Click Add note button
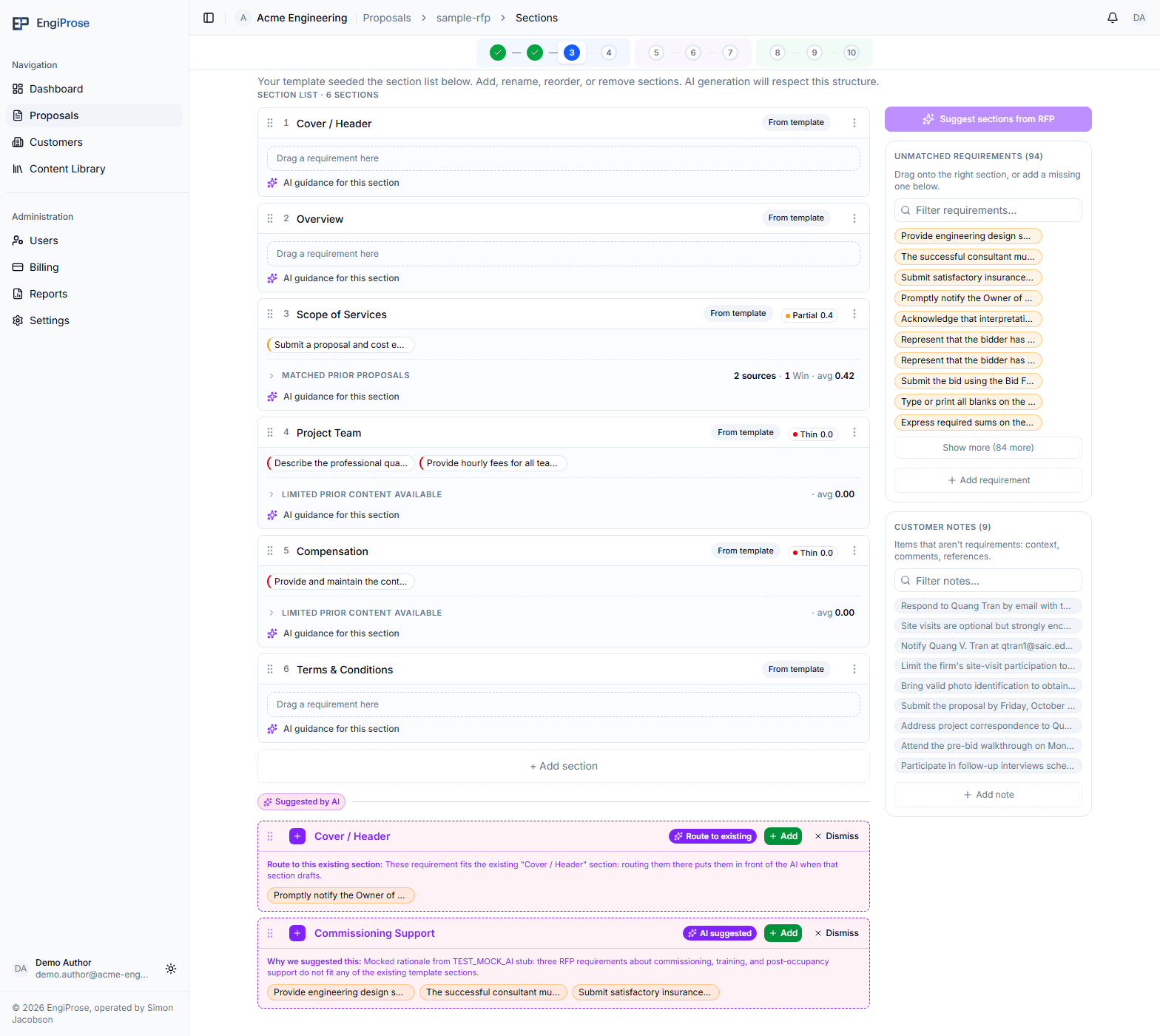Image resolution: width=1160 pixels, height=1036 pixels. pyautogui.click(x=988, y=795)
